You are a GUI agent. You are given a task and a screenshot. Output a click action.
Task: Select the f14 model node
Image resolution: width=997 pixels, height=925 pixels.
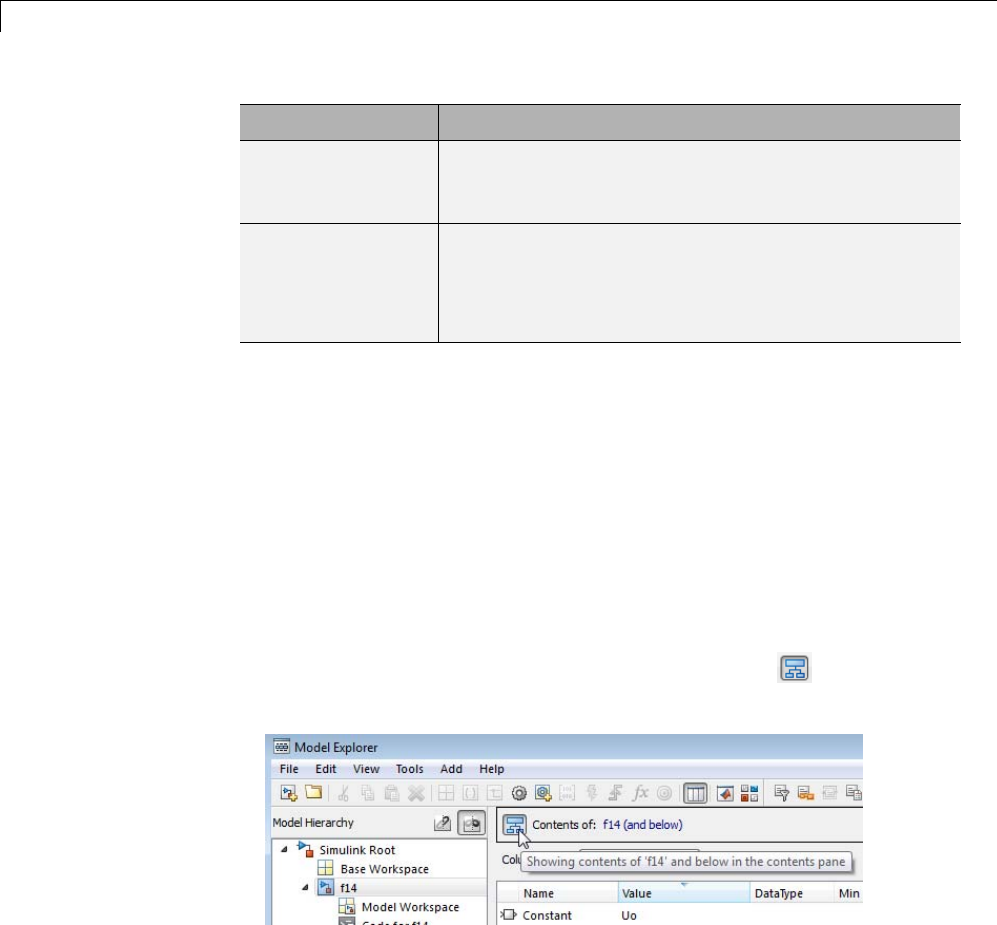point(348,887)
